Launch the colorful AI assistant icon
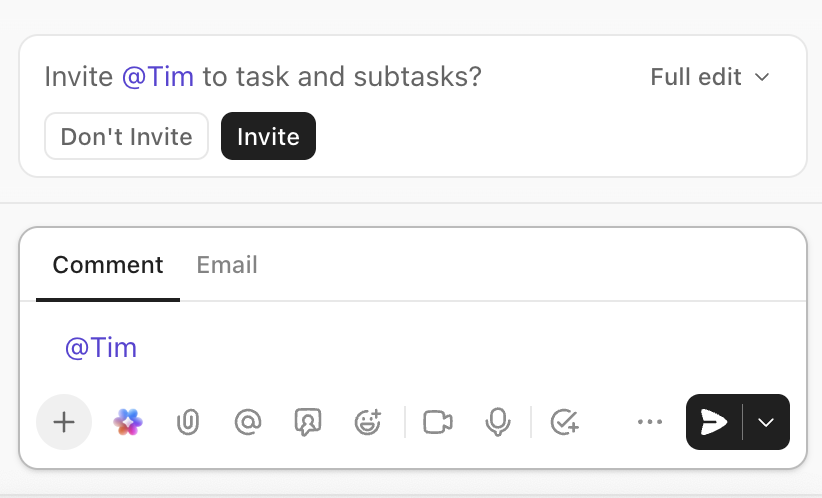Screen dimensions: 822x498 (x=128, y=422)
